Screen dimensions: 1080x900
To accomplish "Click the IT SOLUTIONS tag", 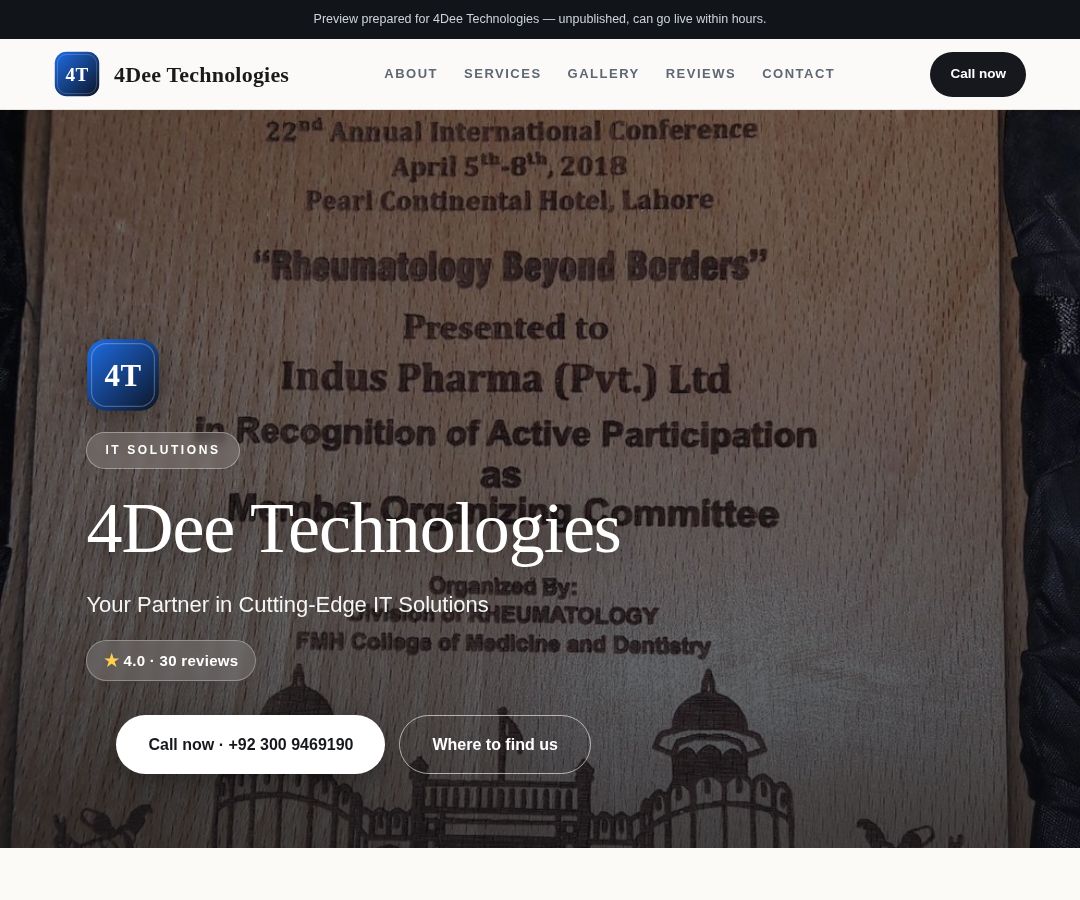I will tap(163, 450).
